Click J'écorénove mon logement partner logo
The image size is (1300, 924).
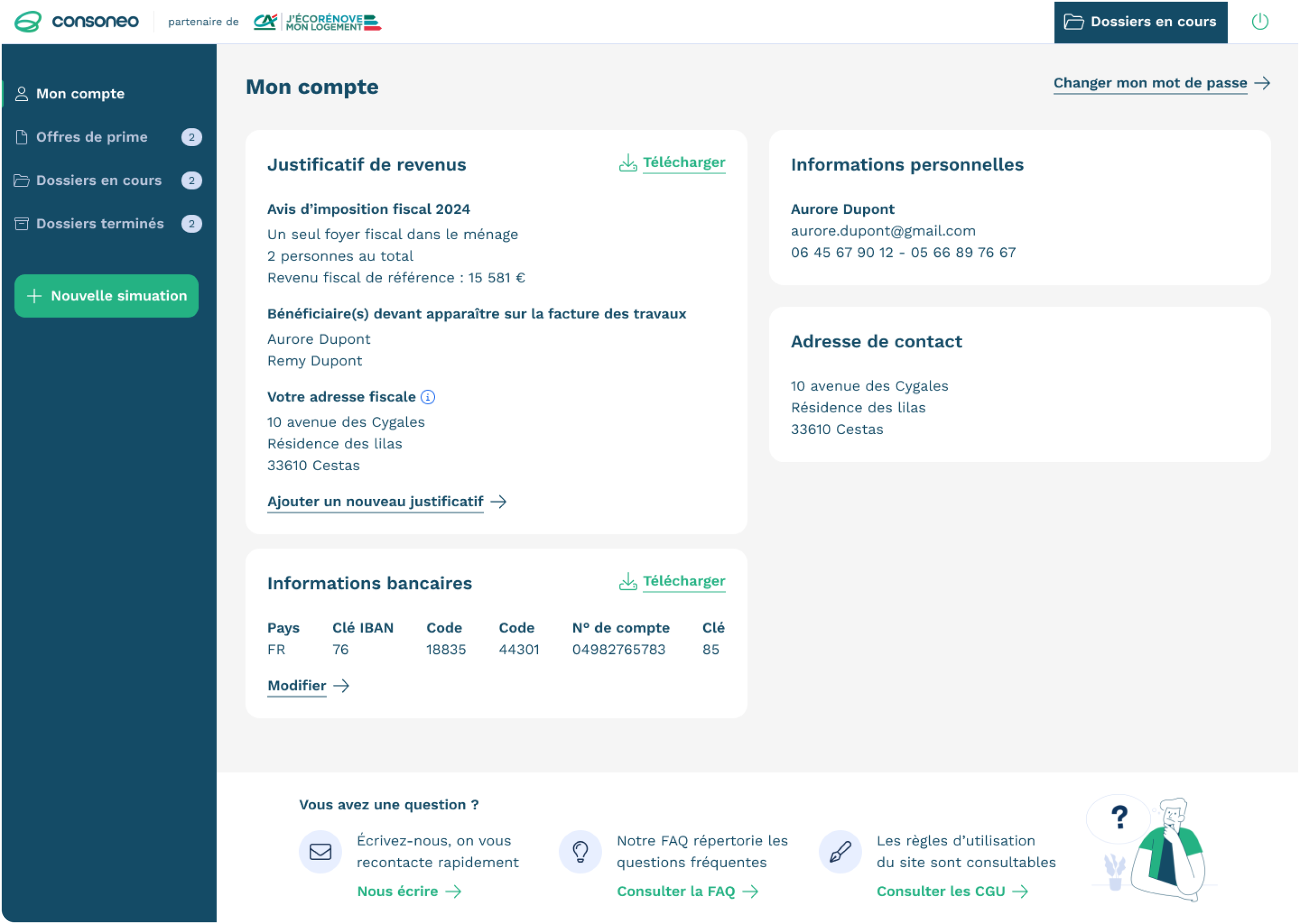(x=317, y=22)
